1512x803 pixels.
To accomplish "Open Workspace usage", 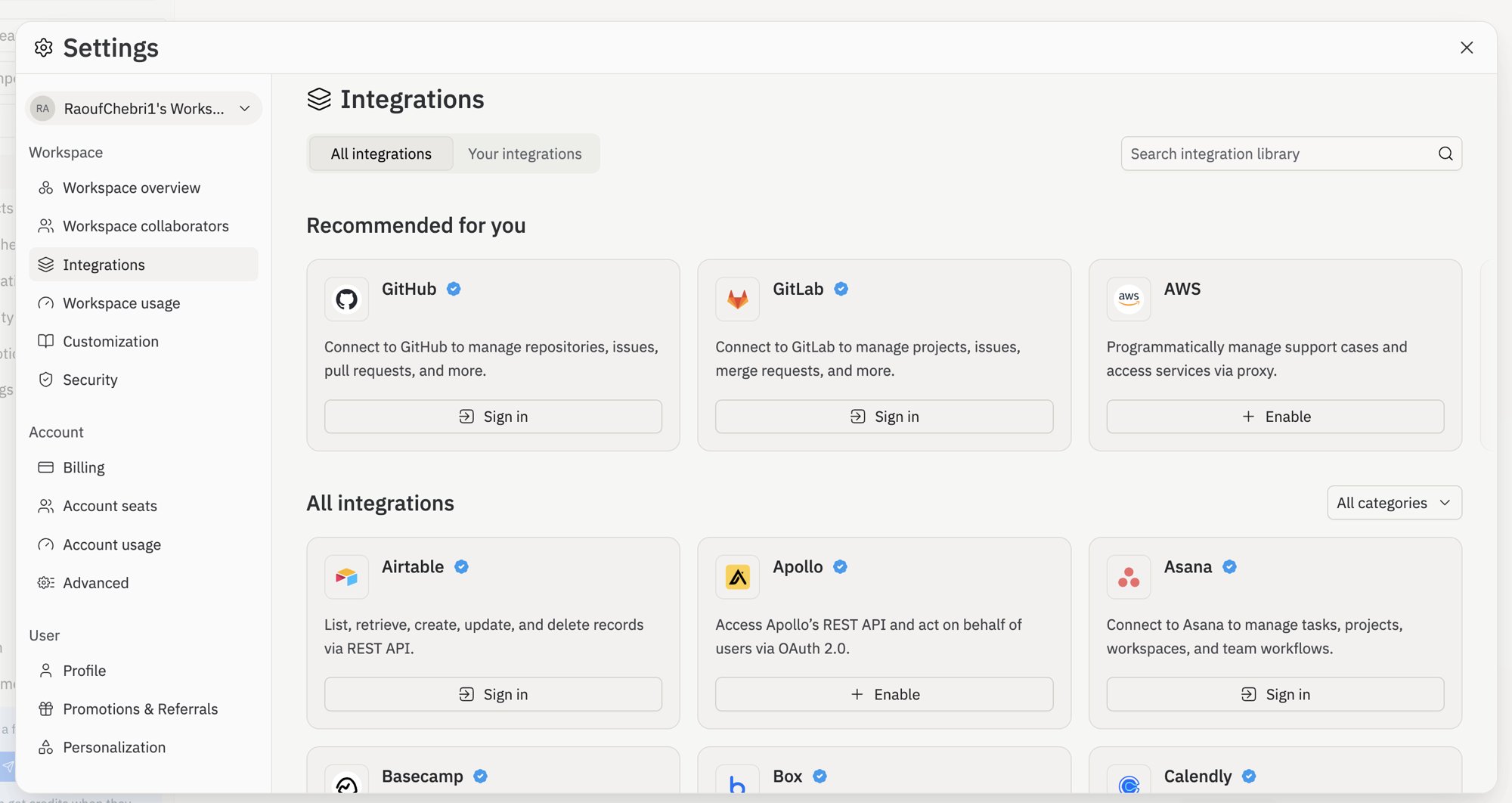I will click(144, 303).
